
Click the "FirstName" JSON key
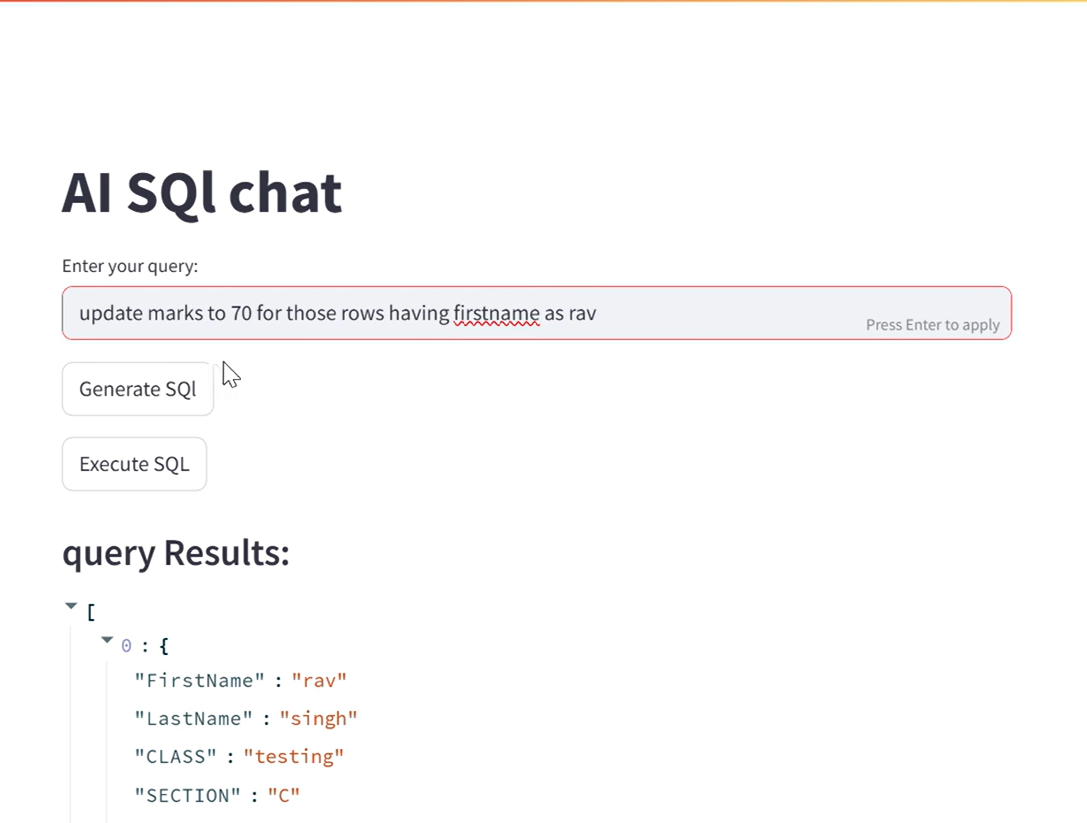coord(200,681)
